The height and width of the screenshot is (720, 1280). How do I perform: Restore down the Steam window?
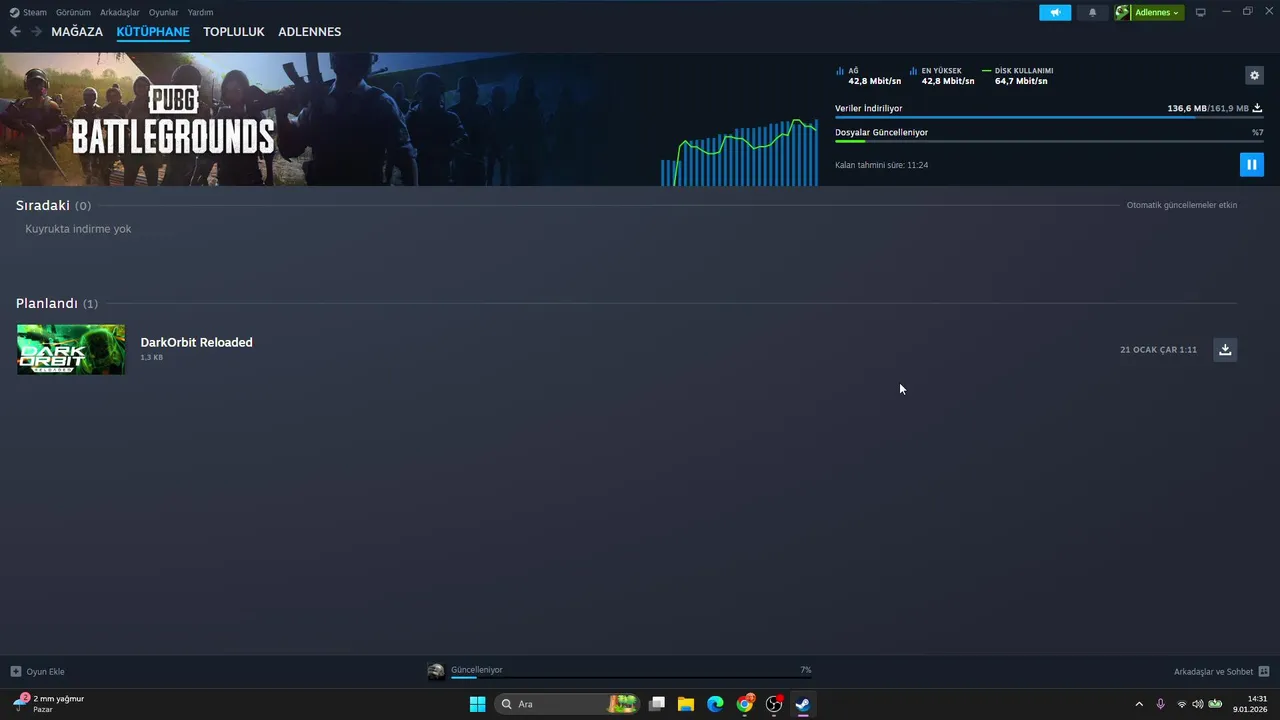coord(1247,12)
